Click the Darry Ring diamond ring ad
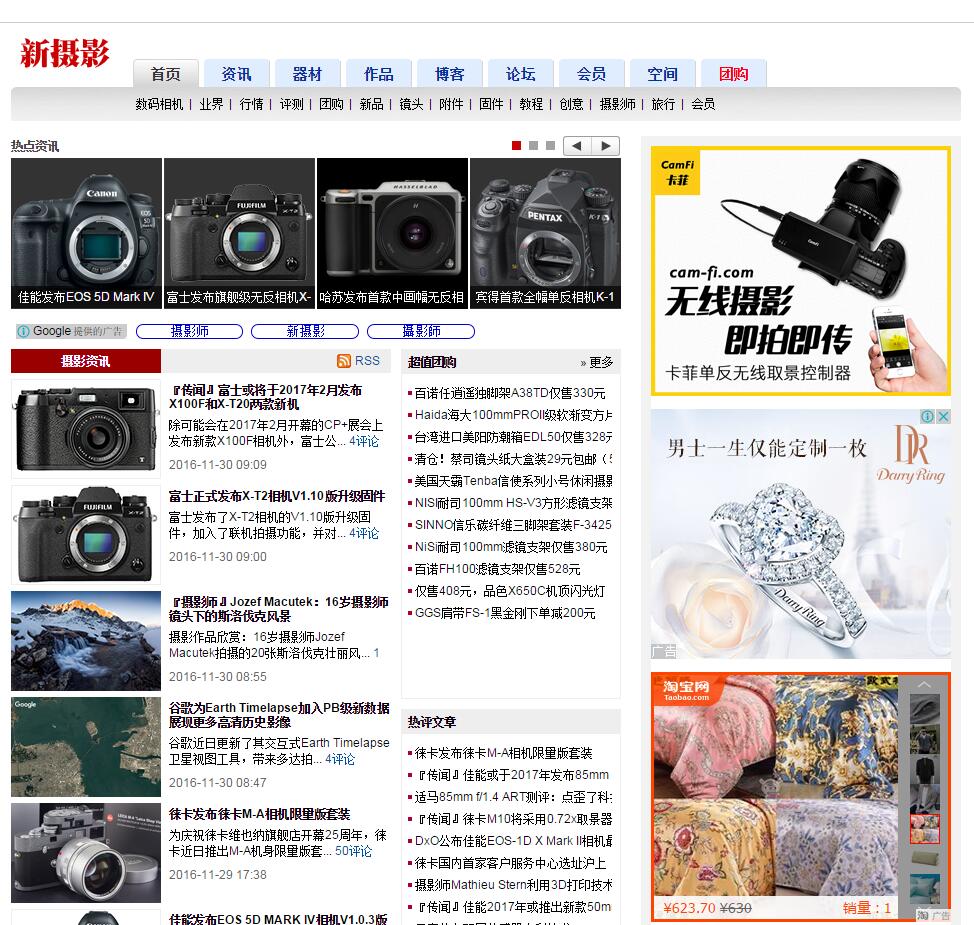The image size is (974, 925). 801,534
